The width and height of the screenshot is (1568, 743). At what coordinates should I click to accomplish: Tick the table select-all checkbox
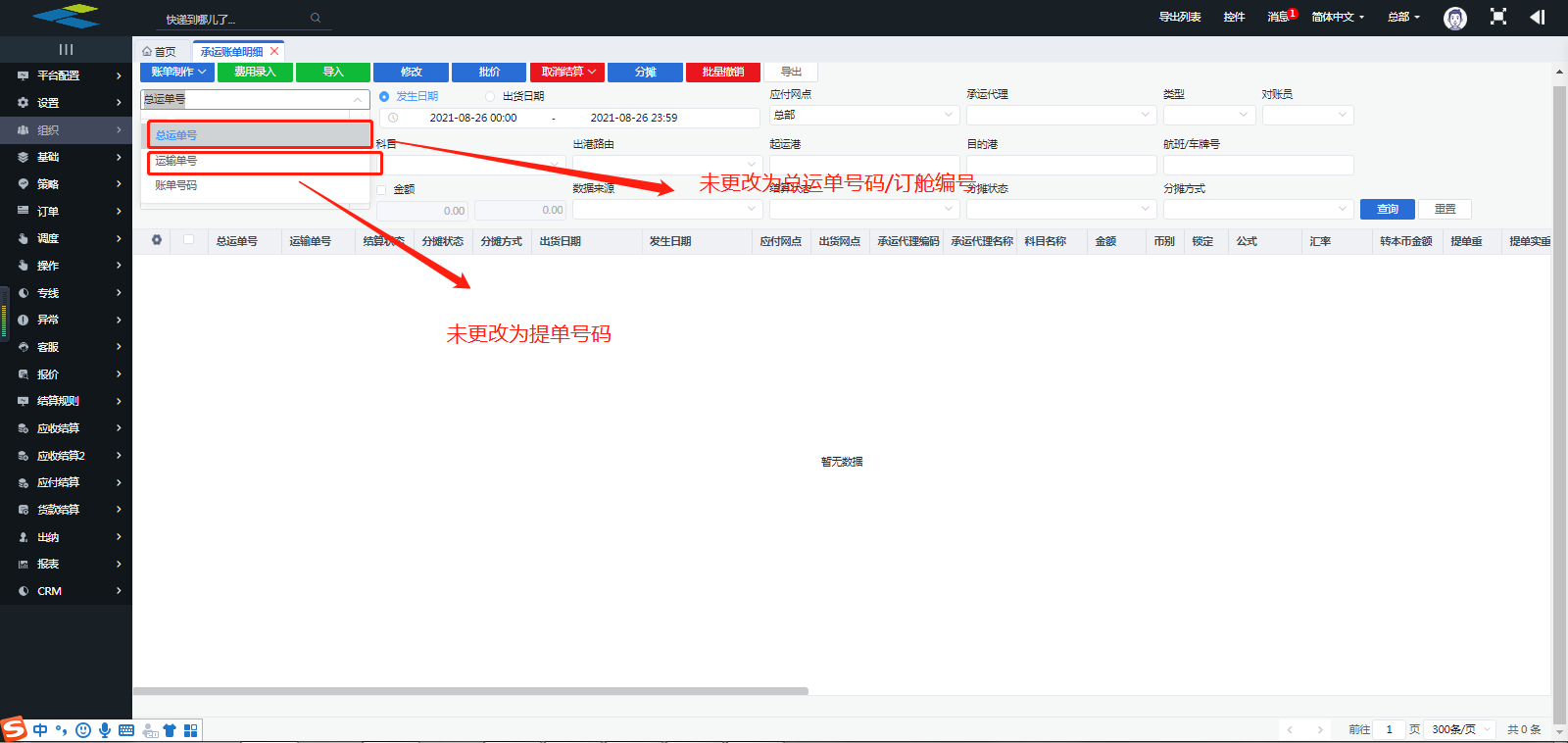pos(189,239)
